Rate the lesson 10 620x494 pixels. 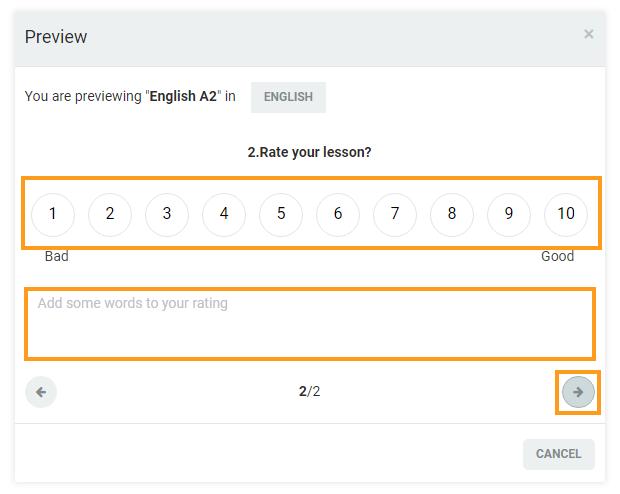(566, 213)
